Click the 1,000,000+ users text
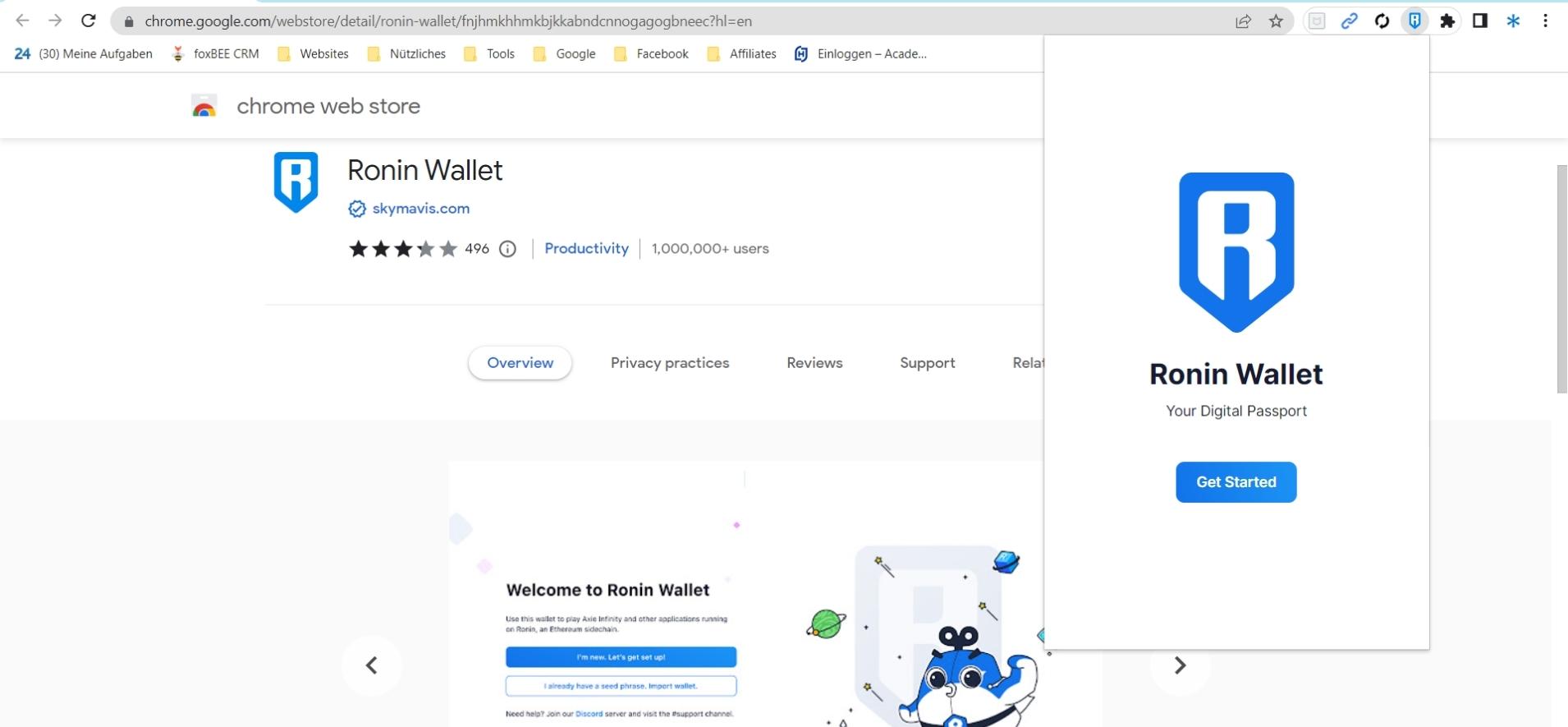 710,248
